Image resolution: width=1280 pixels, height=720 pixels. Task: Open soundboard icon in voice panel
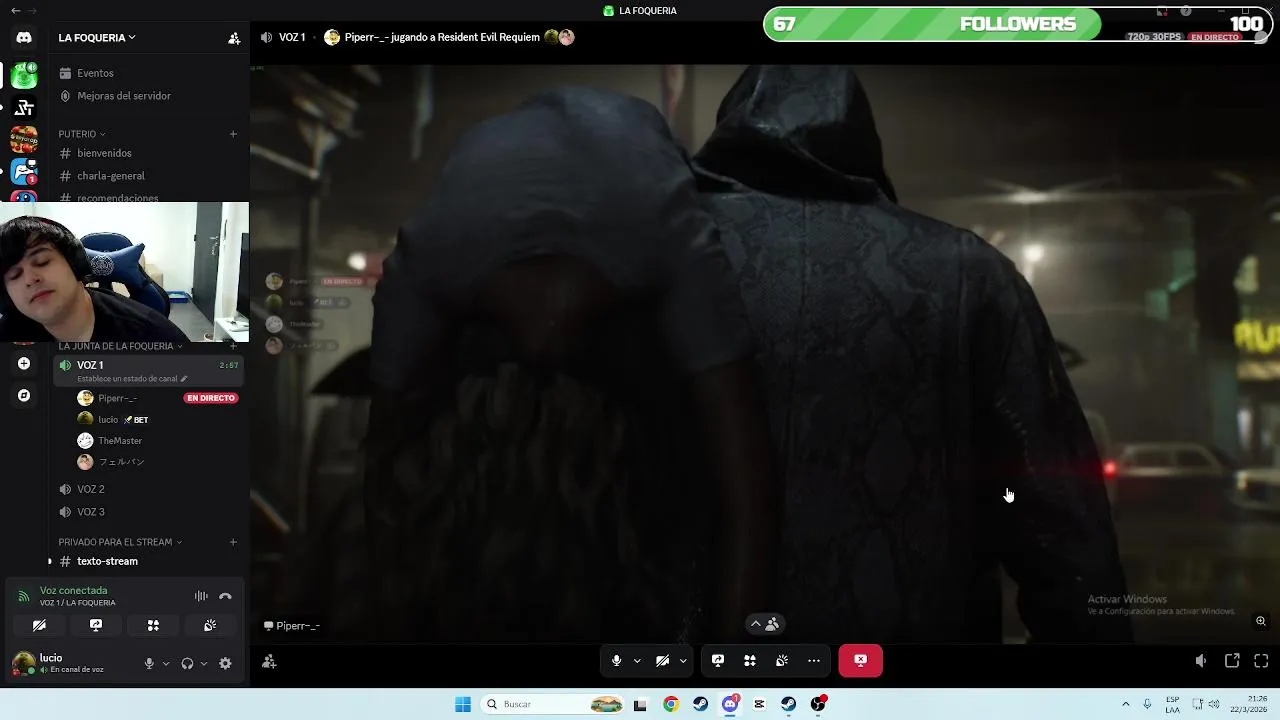pyautogui.click(x=210, y=625)
